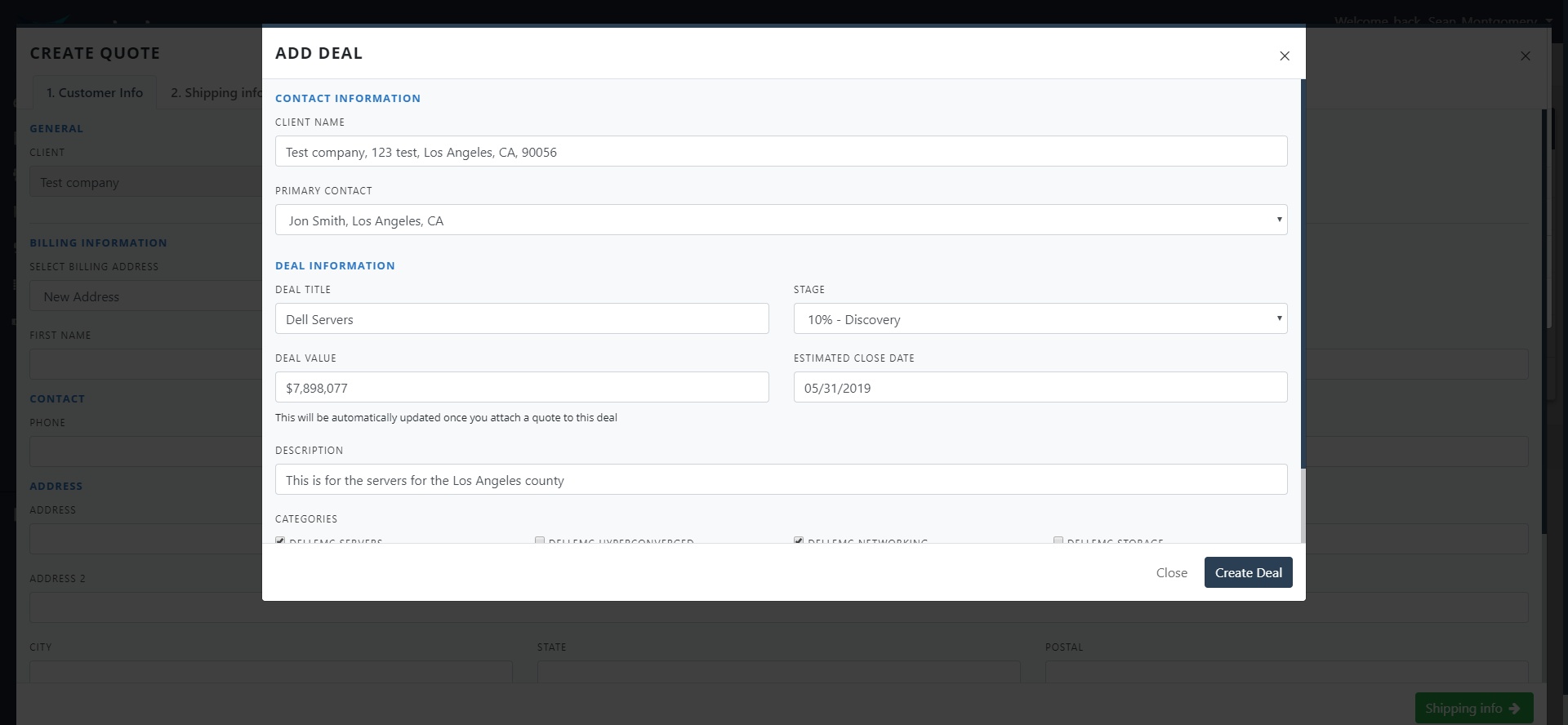Screen dimensions: 1568x725
Task: Click the Create Deal button
Action: 1248,572
